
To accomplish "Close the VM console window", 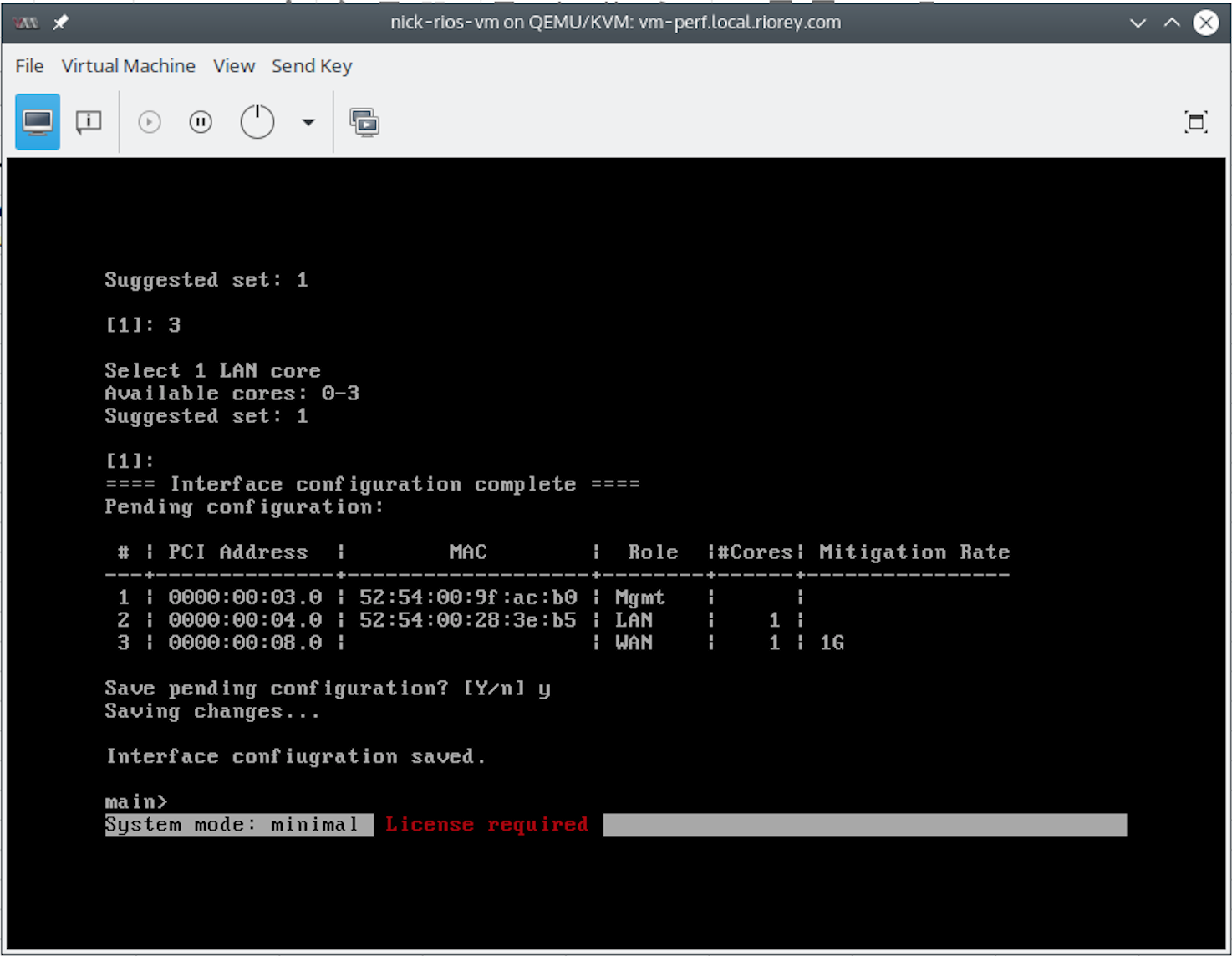I will pyautogui.click(x=1206, y=23).
